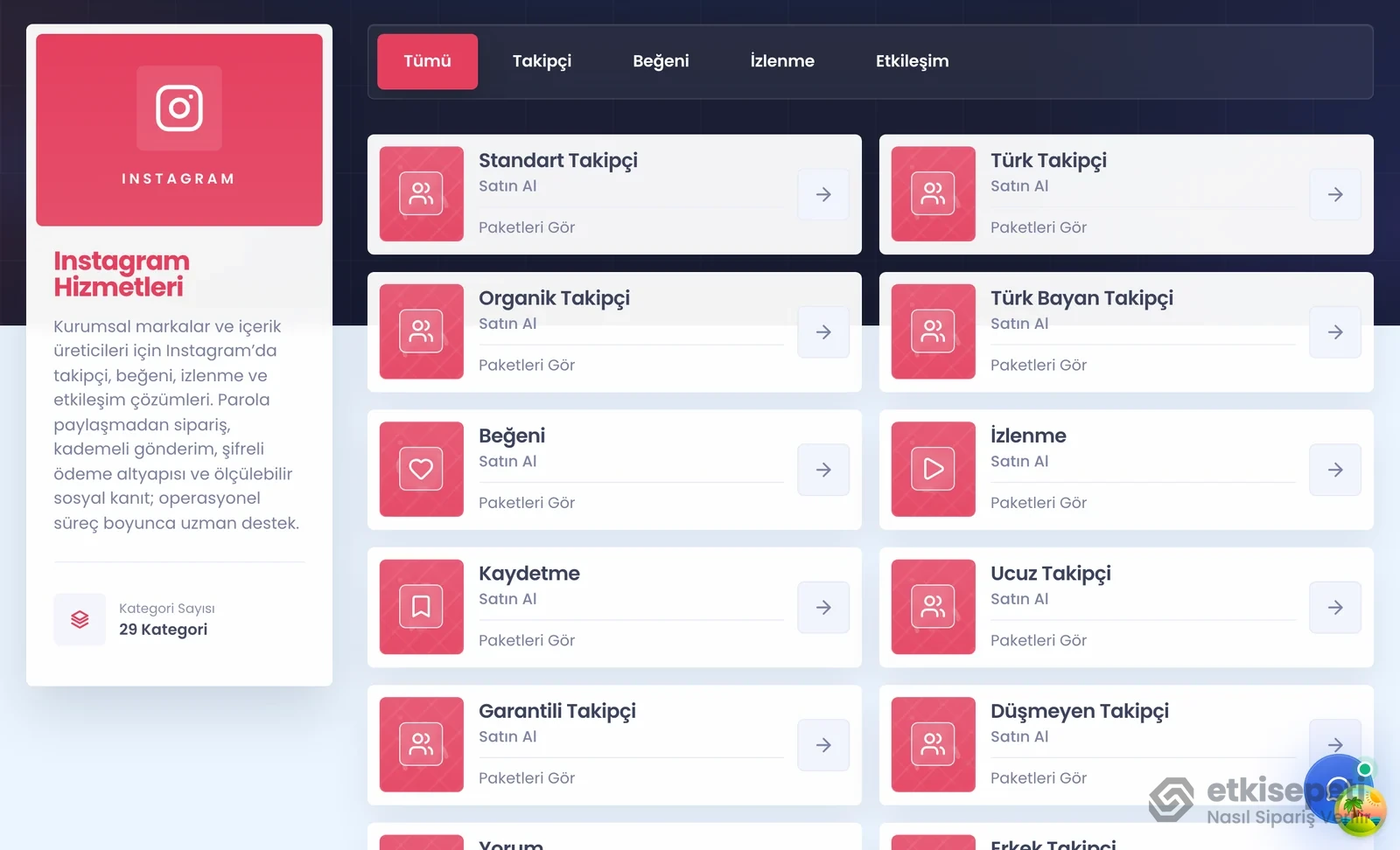
Task: Click the İzlenme play icon
Action: (933, 470)
